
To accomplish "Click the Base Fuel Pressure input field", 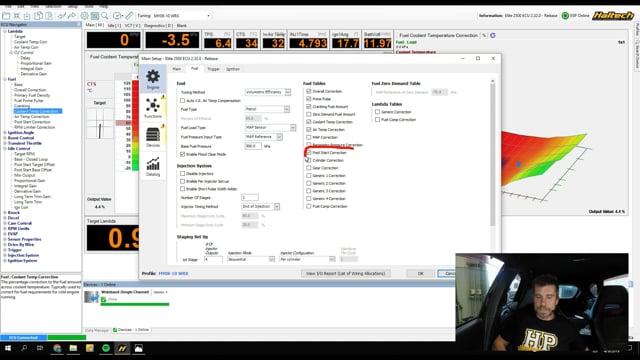I will pyautogui.click(x=253, y=146).
